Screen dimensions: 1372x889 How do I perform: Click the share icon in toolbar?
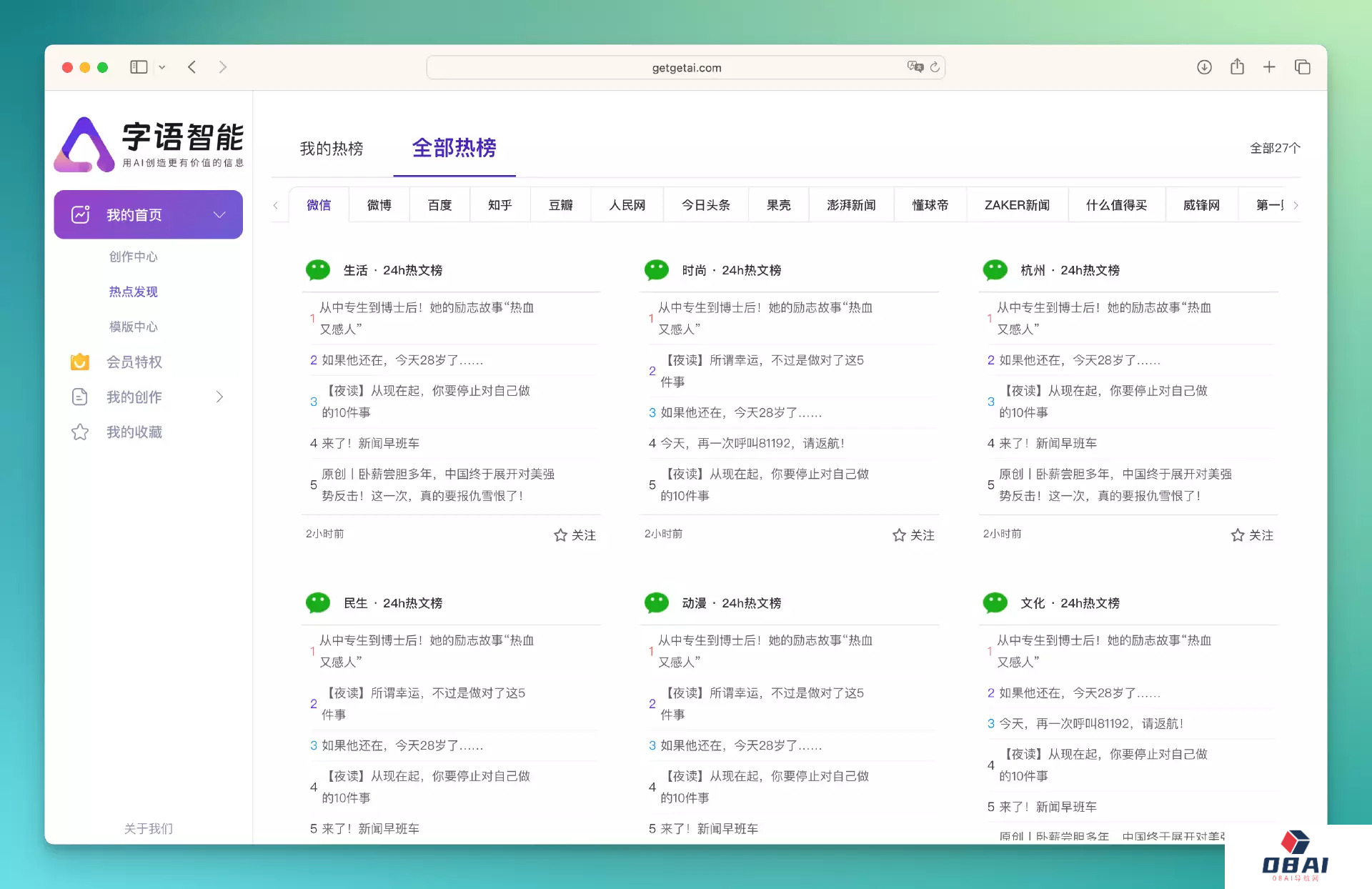click(x=1237, y=67)
